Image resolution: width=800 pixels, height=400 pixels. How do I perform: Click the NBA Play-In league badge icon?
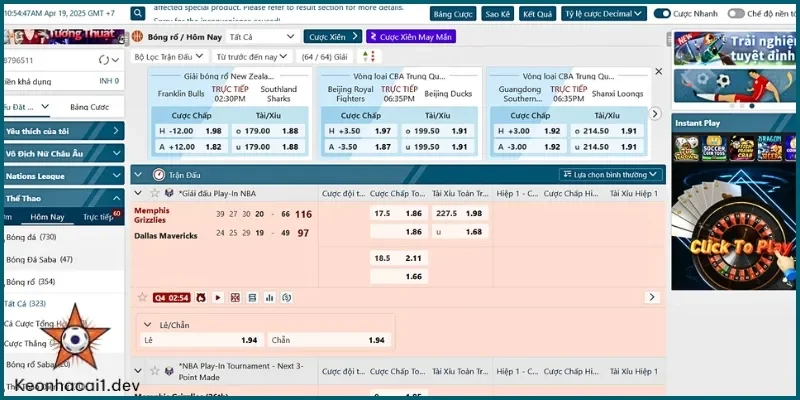(169, 193)
